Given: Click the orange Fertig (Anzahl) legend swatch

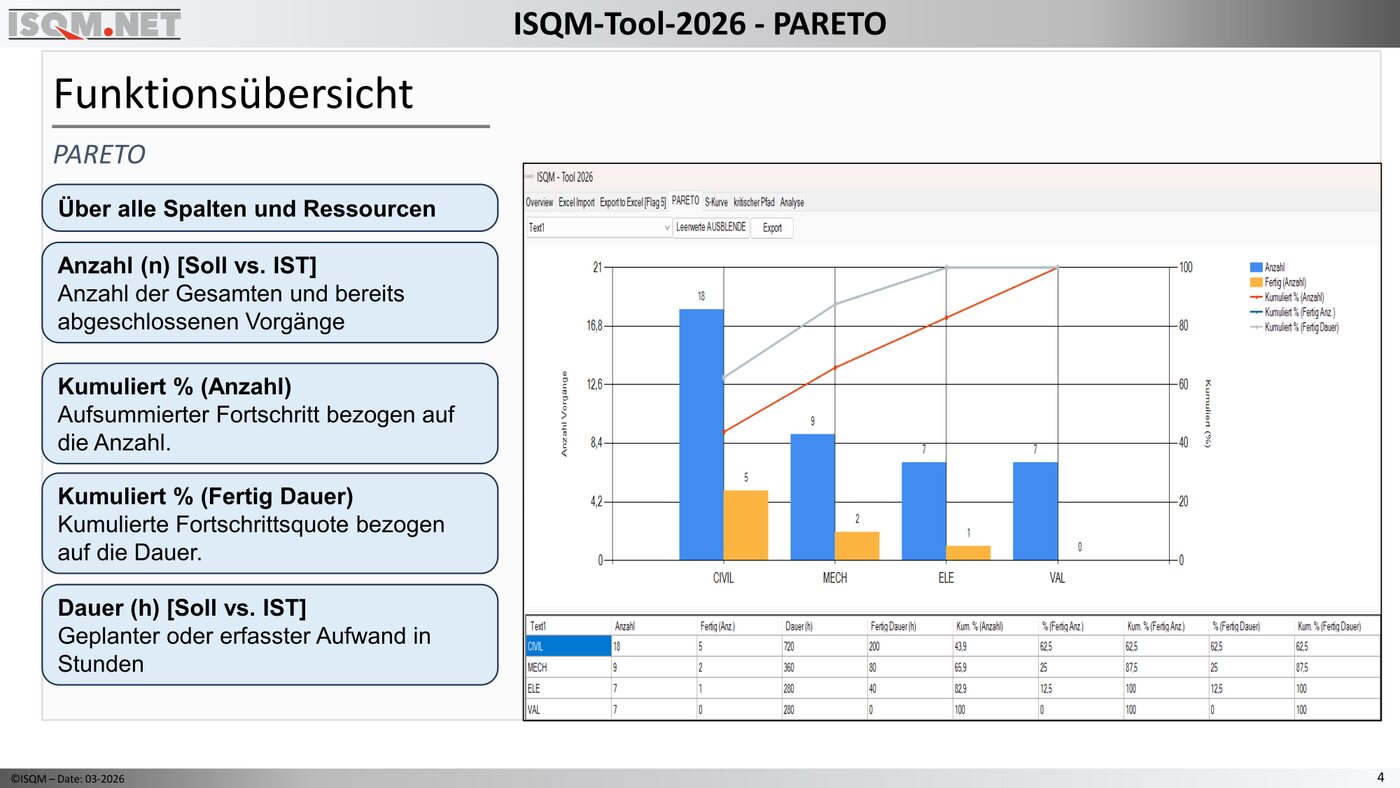Looking at the screenshot, I should (x=1255, y=283).
